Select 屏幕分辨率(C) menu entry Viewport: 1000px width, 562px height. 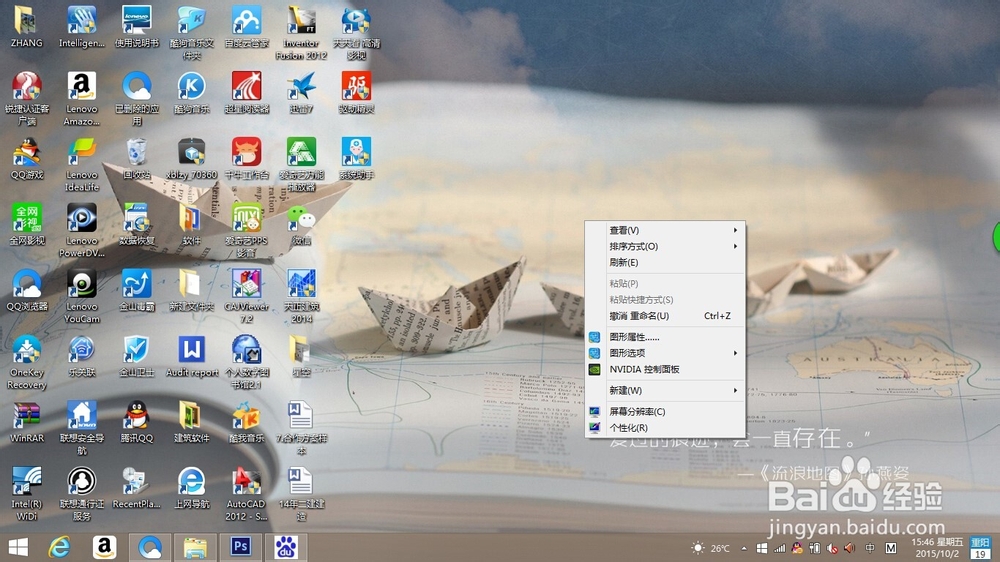click(665, 411)
